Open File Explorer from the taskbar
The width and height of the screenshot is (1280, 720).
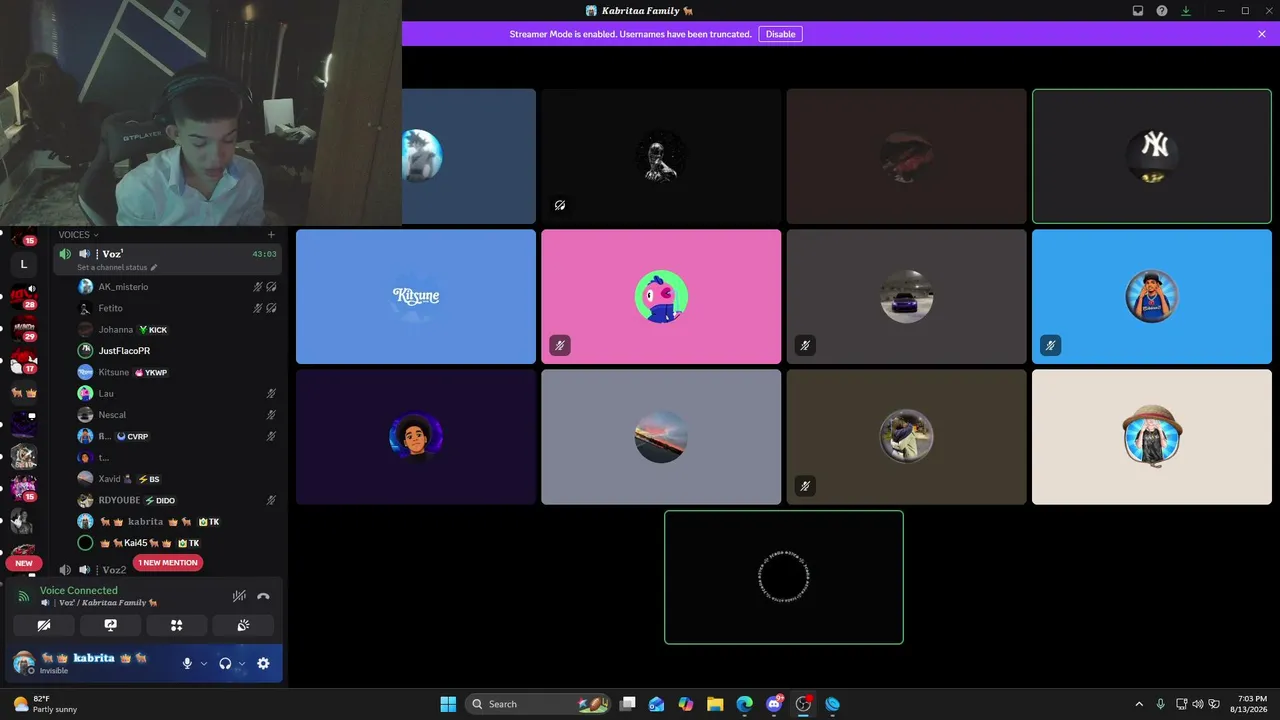(x=715, y=704)
